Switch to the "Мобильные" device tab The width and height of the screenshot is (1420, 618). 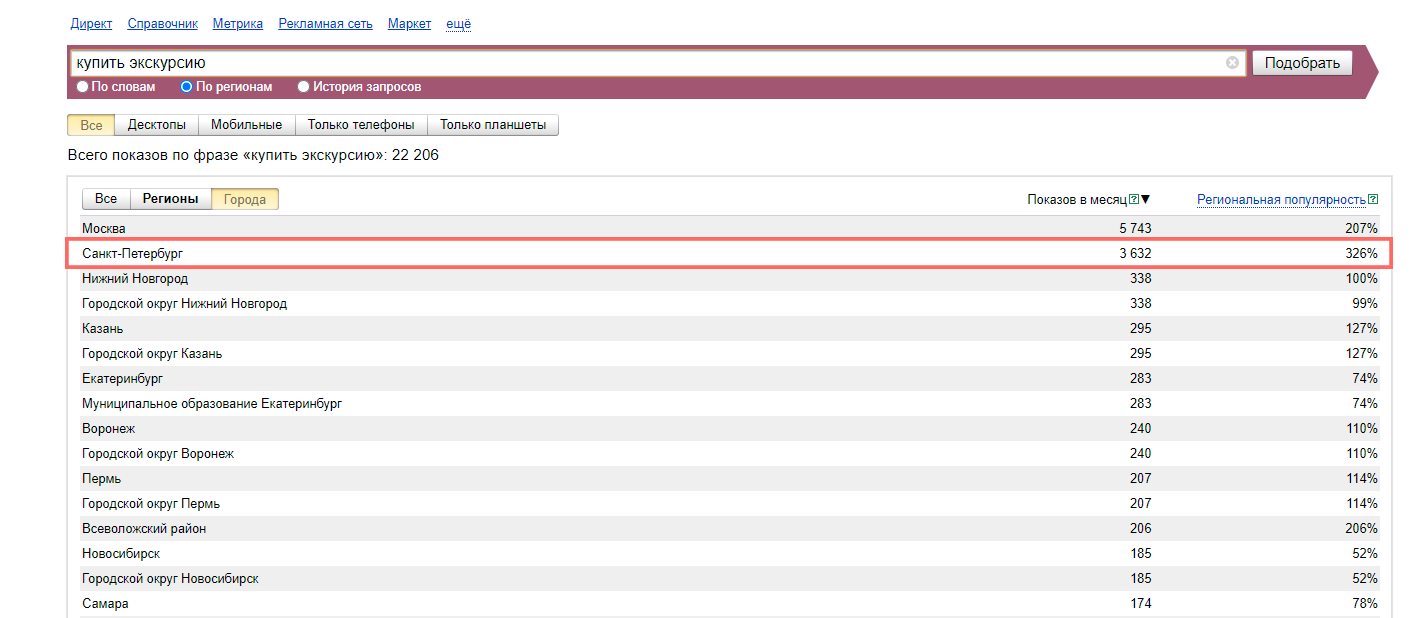click(x=247, y=125)
